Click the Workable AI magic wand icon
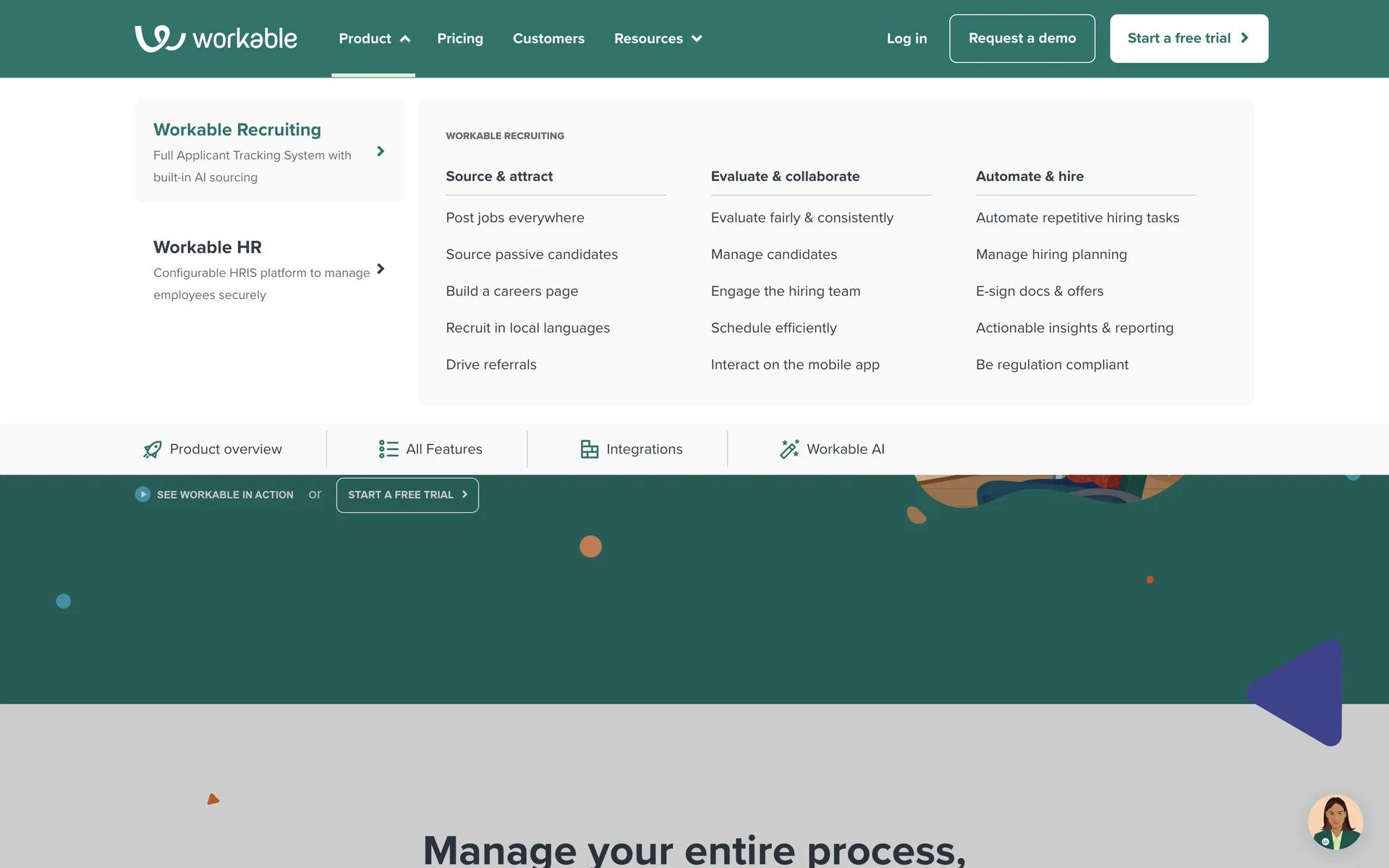Viewport: 1389px width, 868px height. 789,449
